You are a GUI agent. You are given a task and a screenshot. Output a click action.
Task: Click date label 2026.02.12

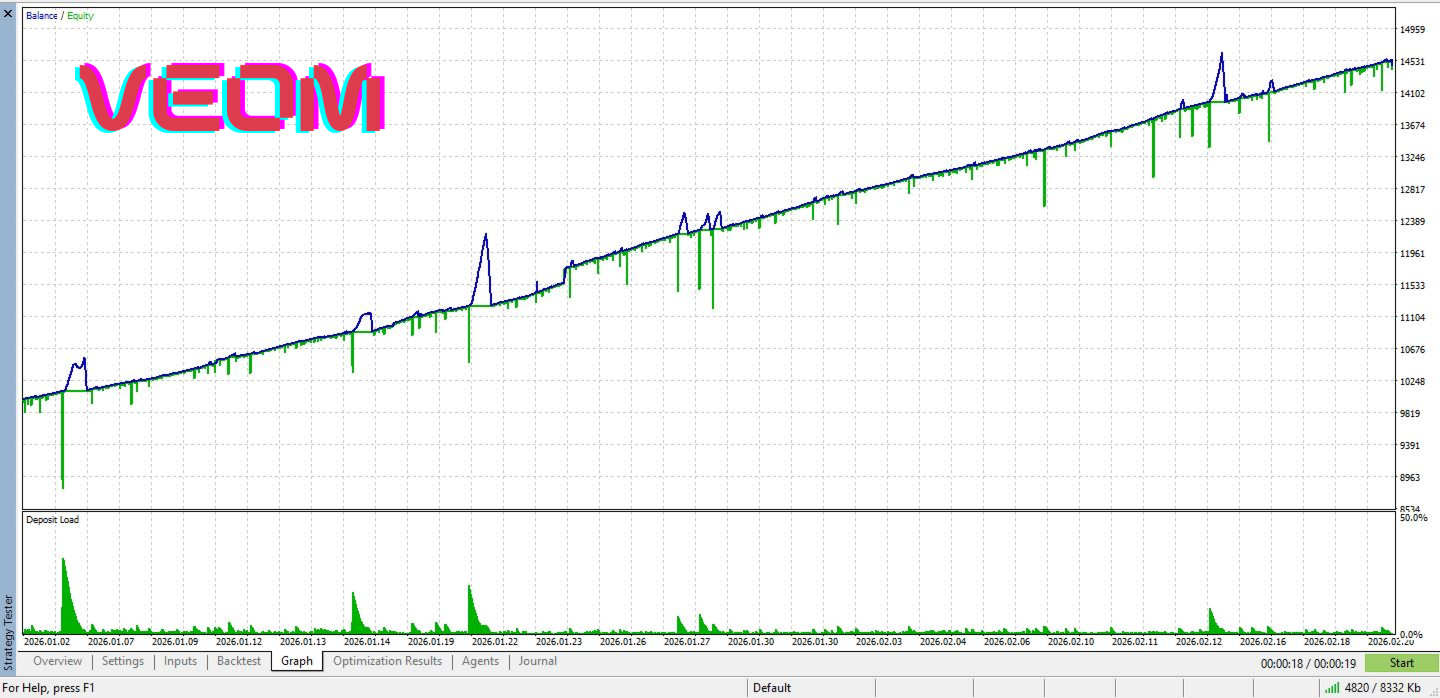tap(1199, 642)
